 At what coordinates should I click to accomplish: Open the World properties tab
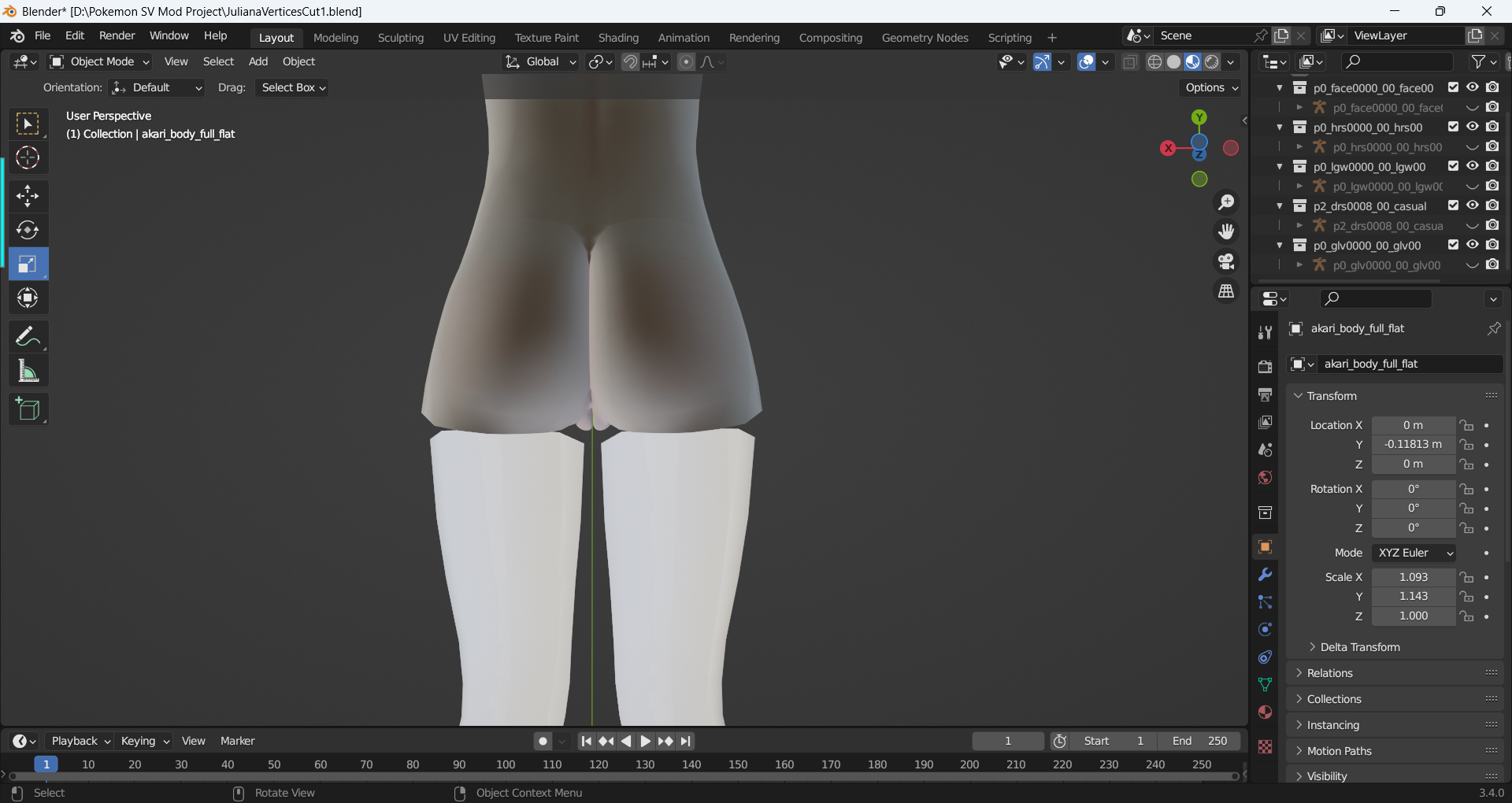tap(1266, 478)
